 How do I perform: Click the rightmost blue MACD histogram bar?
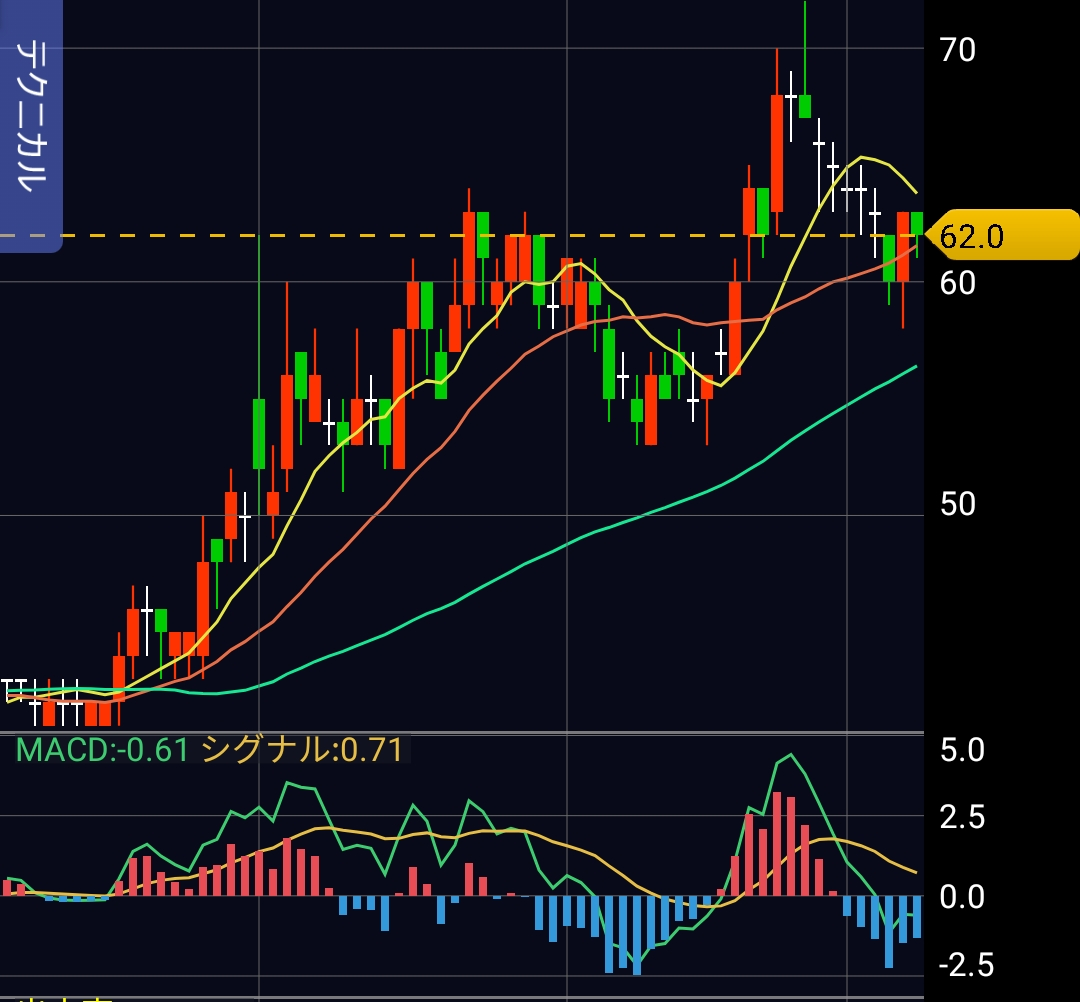(x=916, y=916)
